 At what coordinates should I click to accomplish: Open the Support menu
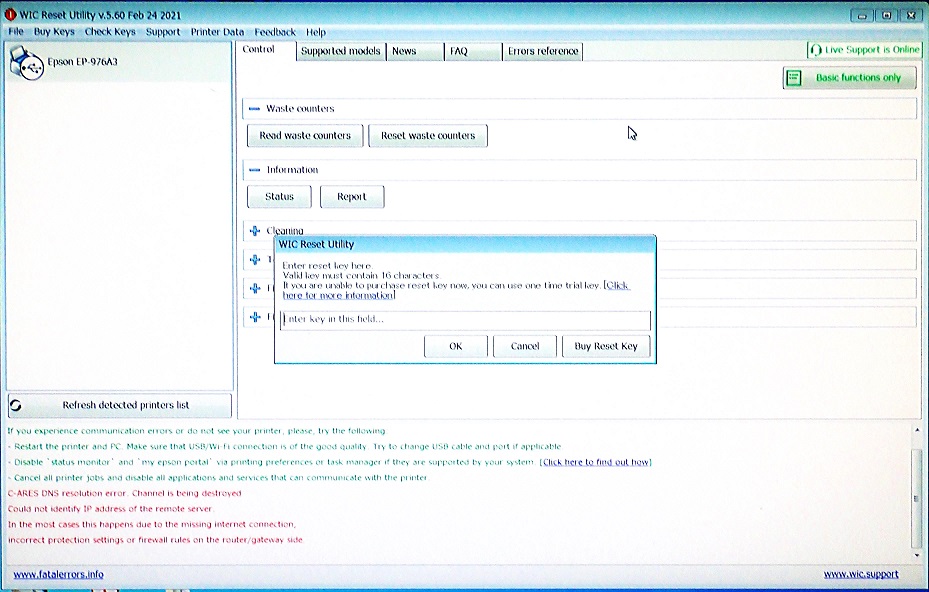click(163, 32)
